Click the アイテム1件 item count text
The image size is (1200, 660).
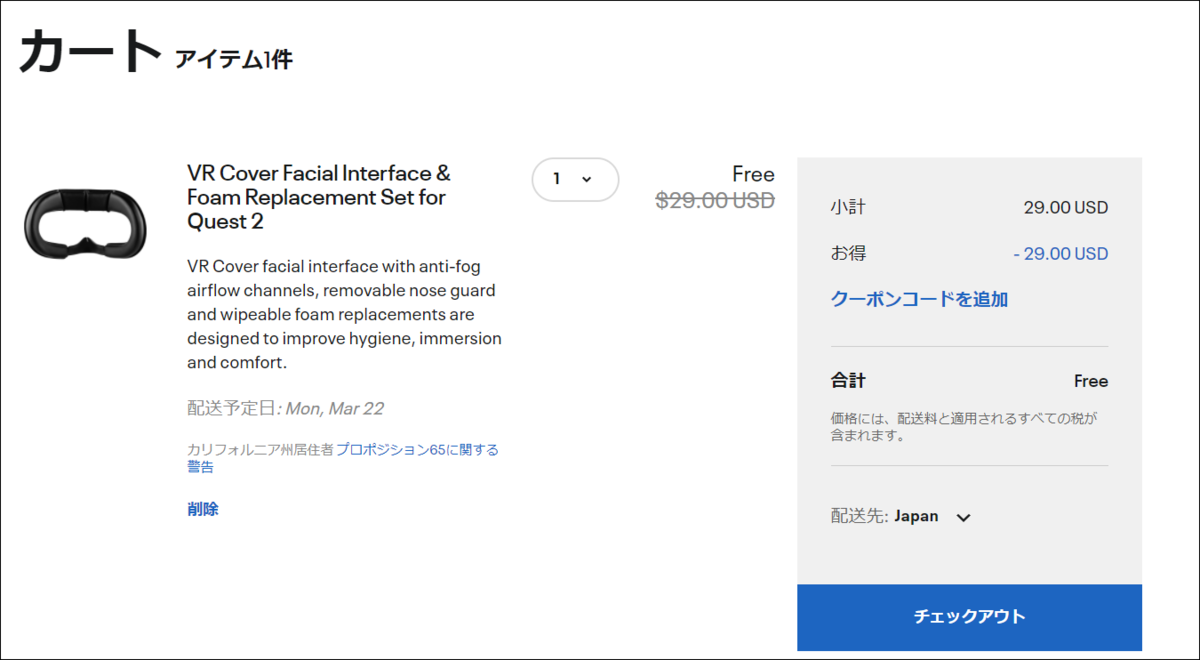click(233, 60)
